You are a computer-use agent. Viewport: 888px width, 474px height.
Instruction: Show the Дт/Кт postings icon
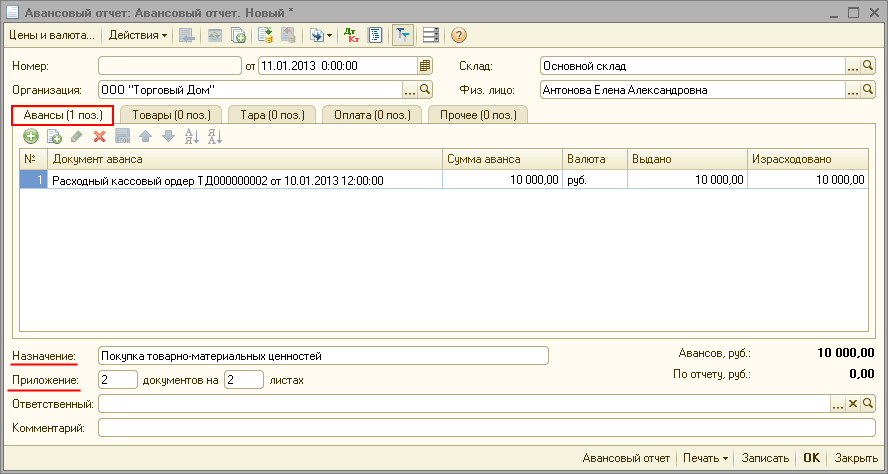point(352,35)
